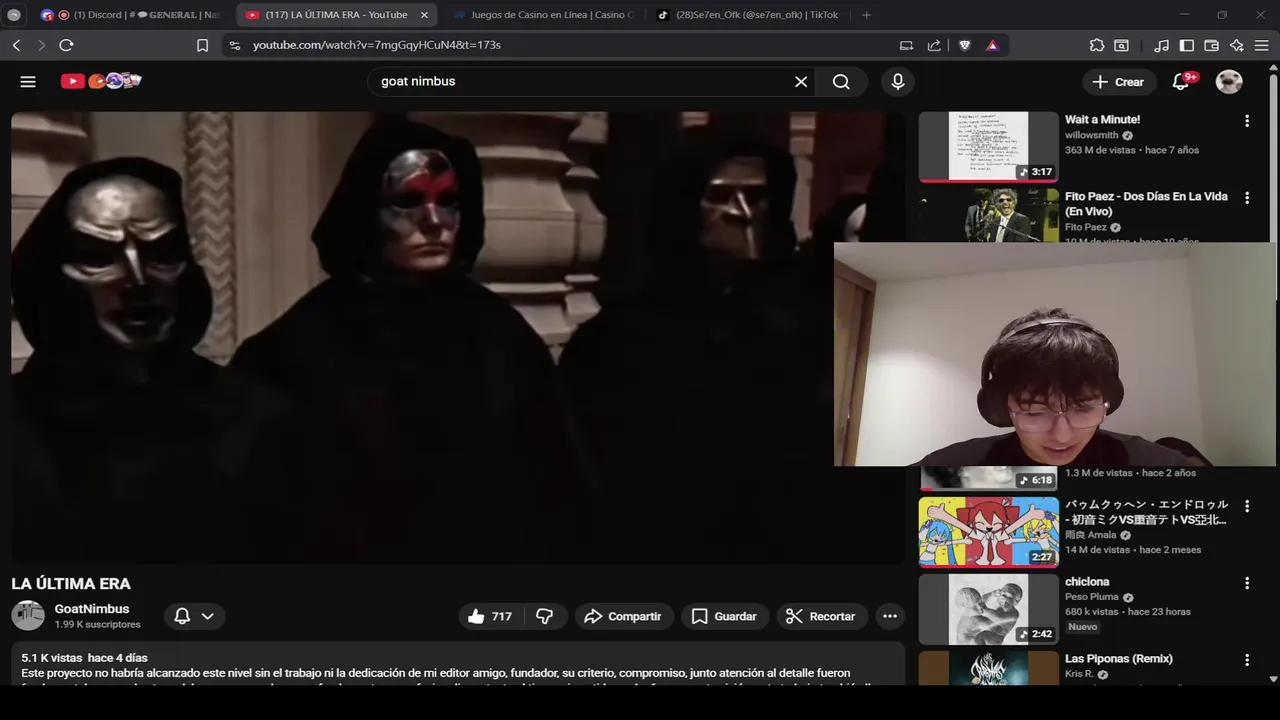
Task: Open more actions for the video
Action: pos(890,616)
